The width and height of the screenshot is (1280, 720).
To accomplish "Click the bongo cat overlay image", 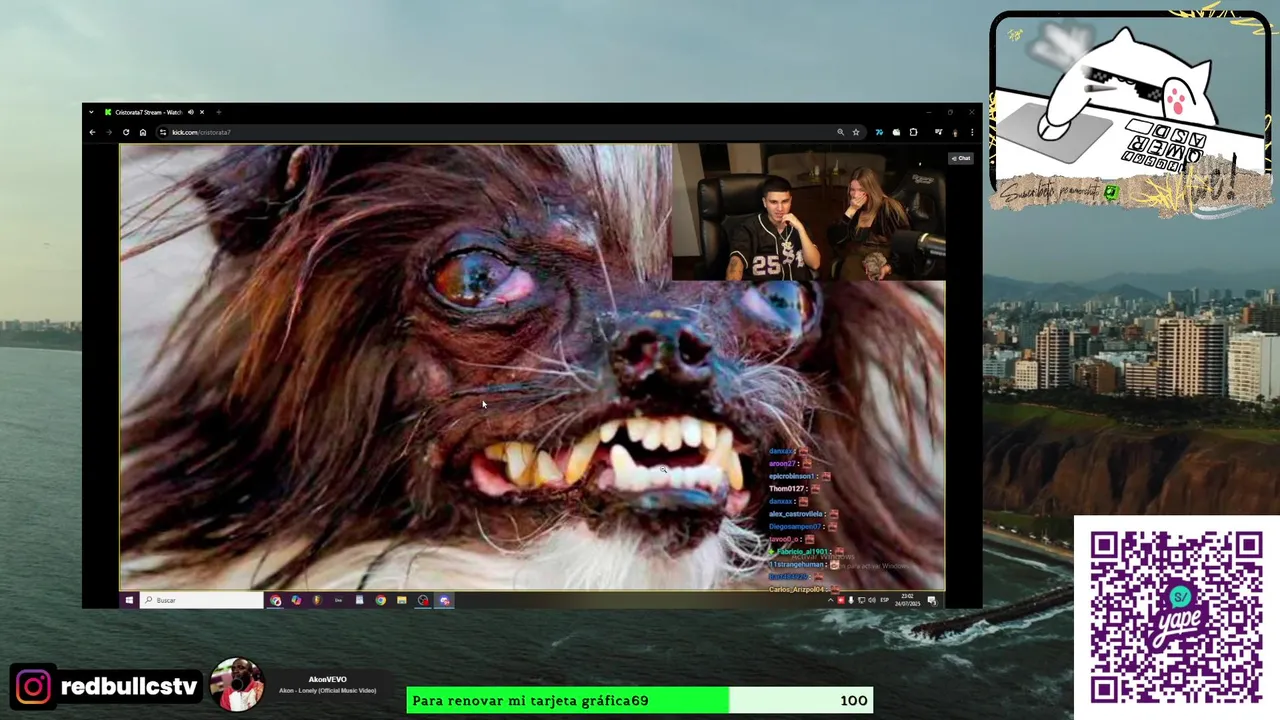I will [1130, 110].
